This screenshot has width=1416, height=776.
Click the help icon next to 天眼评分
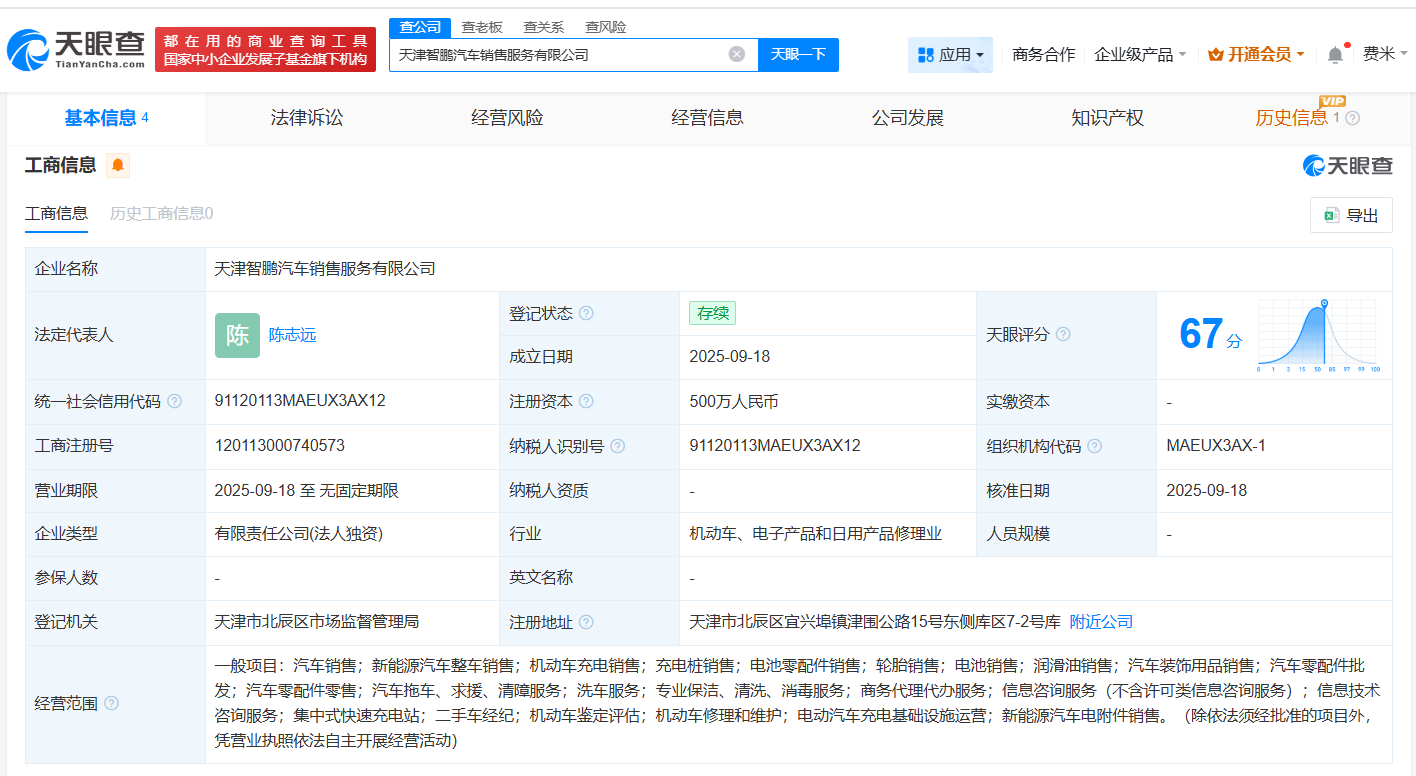(1063, 335)
